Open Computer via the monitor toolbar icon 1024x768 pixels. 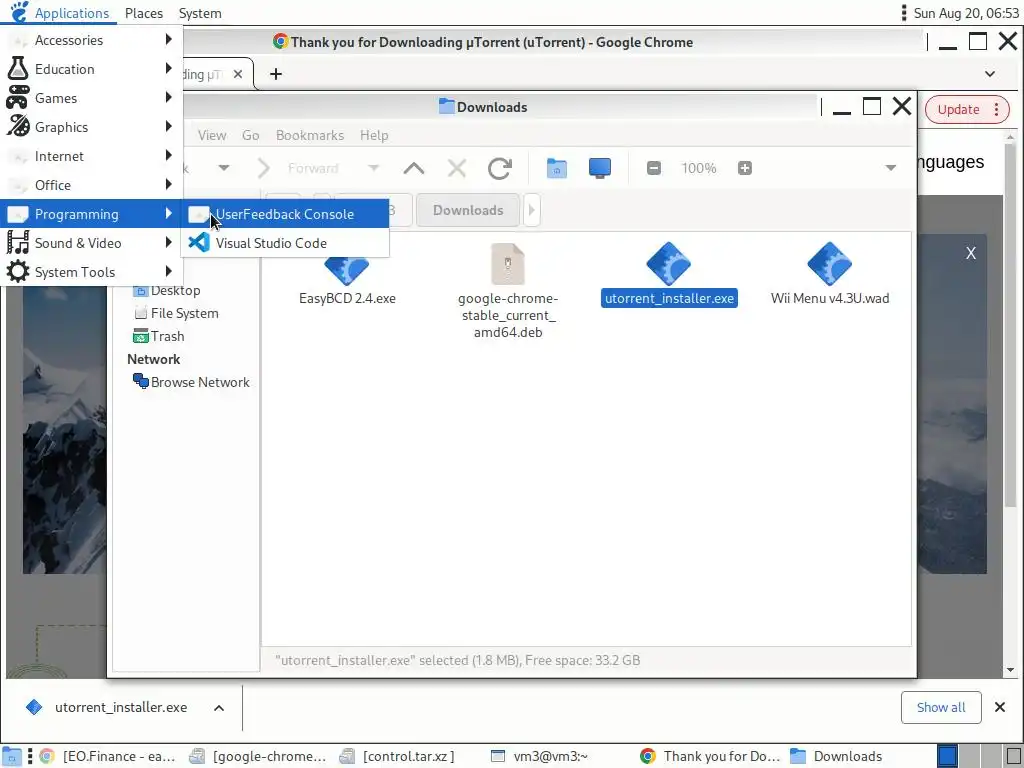pyautogui.click(x=600, y=168)
